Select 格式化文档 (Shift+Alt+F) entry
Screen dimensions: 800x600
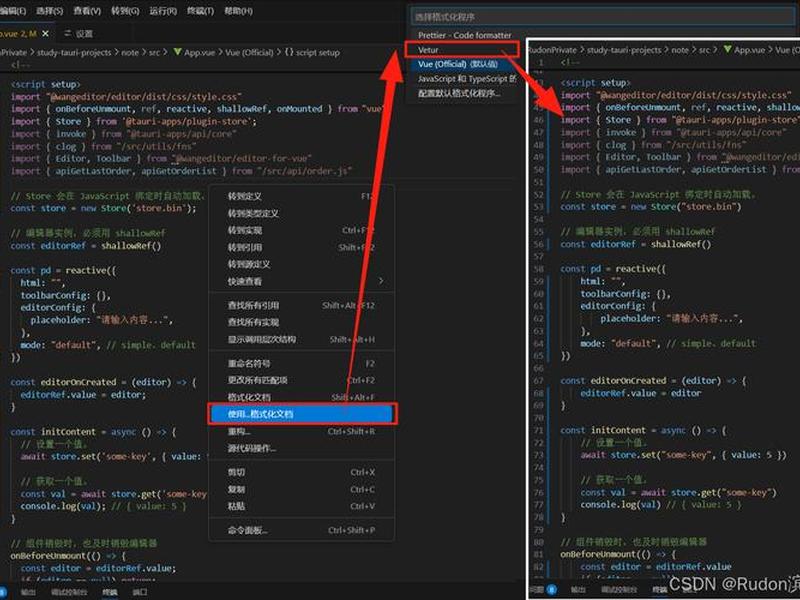coord(302,397)
